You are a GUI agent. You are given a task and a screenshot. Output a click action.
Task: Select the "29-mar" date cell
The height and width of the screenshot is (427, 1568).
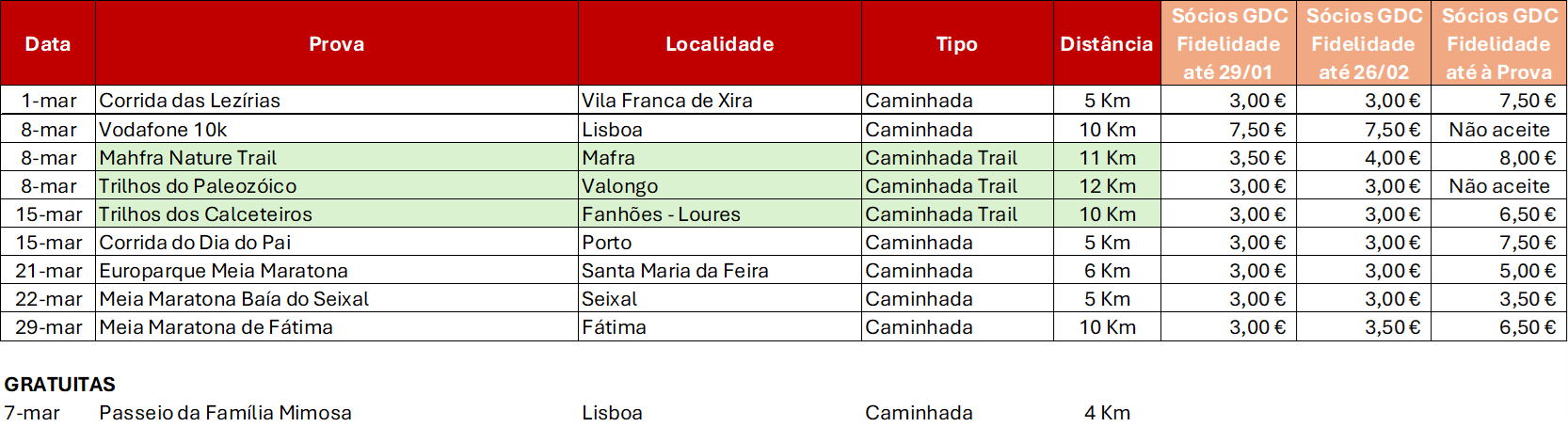tap(47, 327)
